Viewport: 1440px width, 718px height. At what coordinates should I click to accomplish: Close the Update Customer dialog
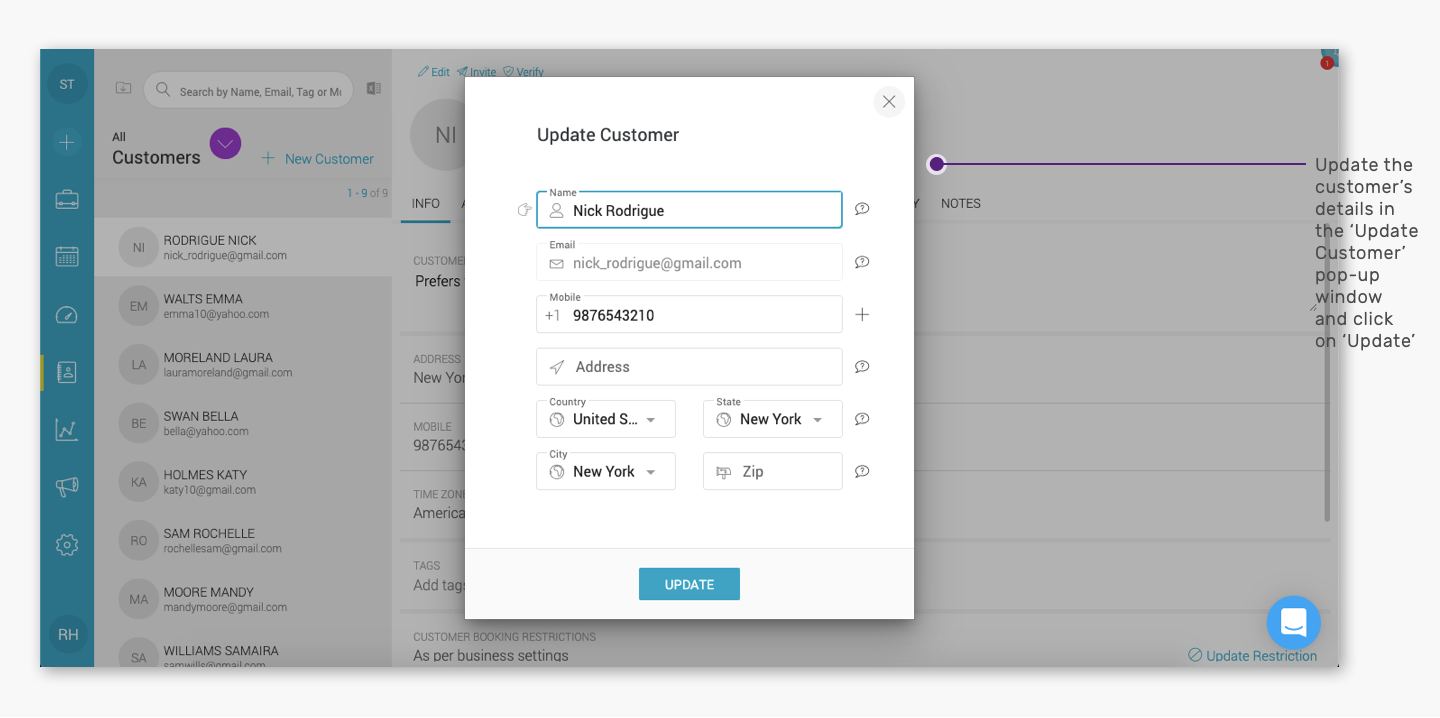tap(889, 102)
